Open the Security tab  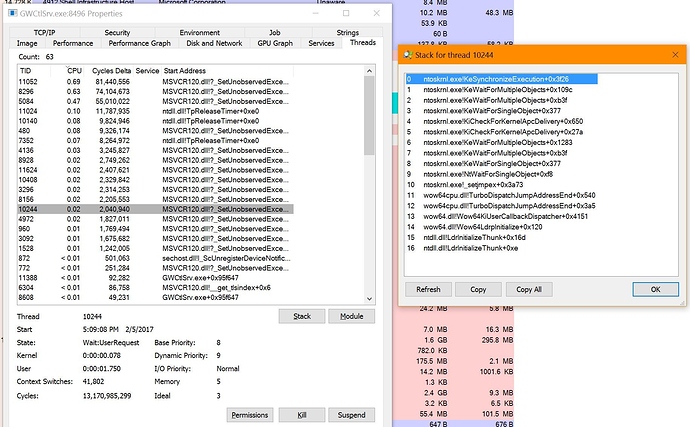[117, 32]
